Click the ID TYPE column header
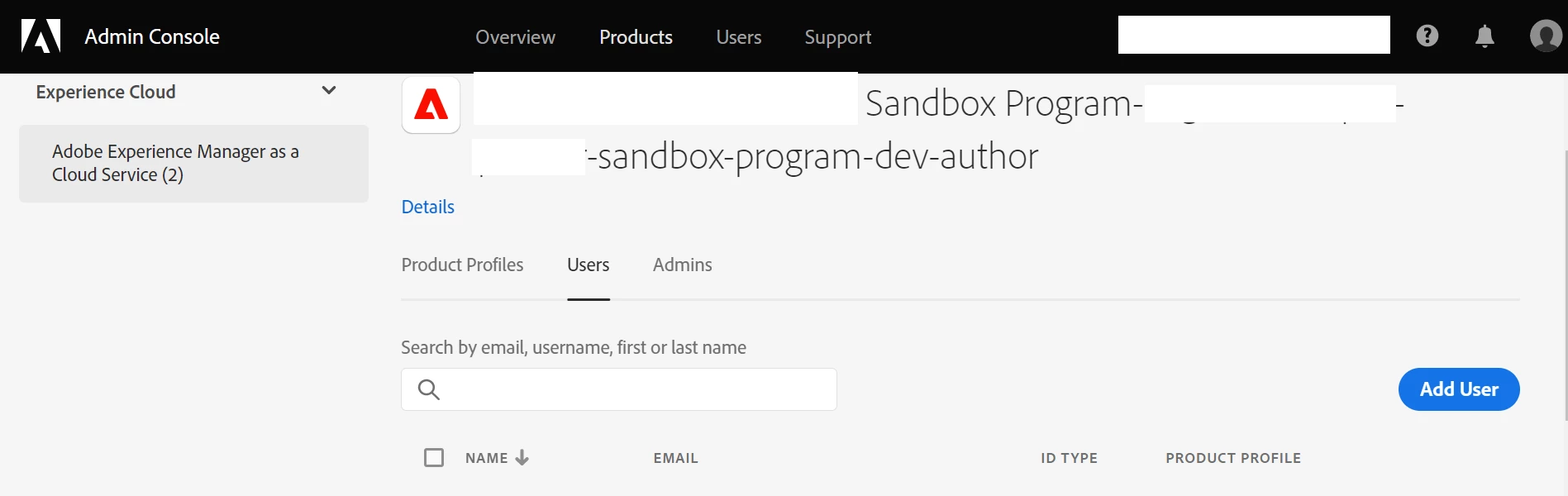1568x496 pixels. [x=1069, y=458]
